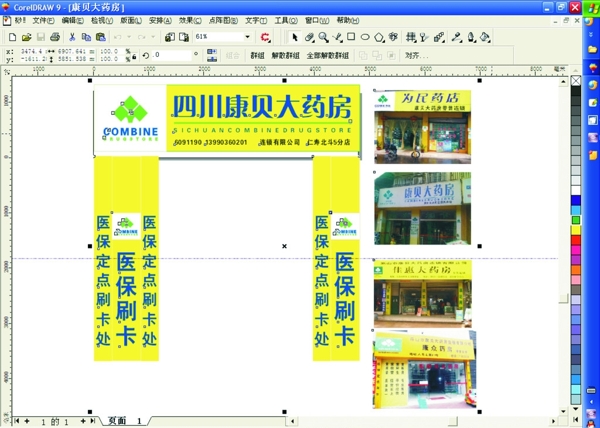Toggle the lock ratio padlock

(134, 57)
